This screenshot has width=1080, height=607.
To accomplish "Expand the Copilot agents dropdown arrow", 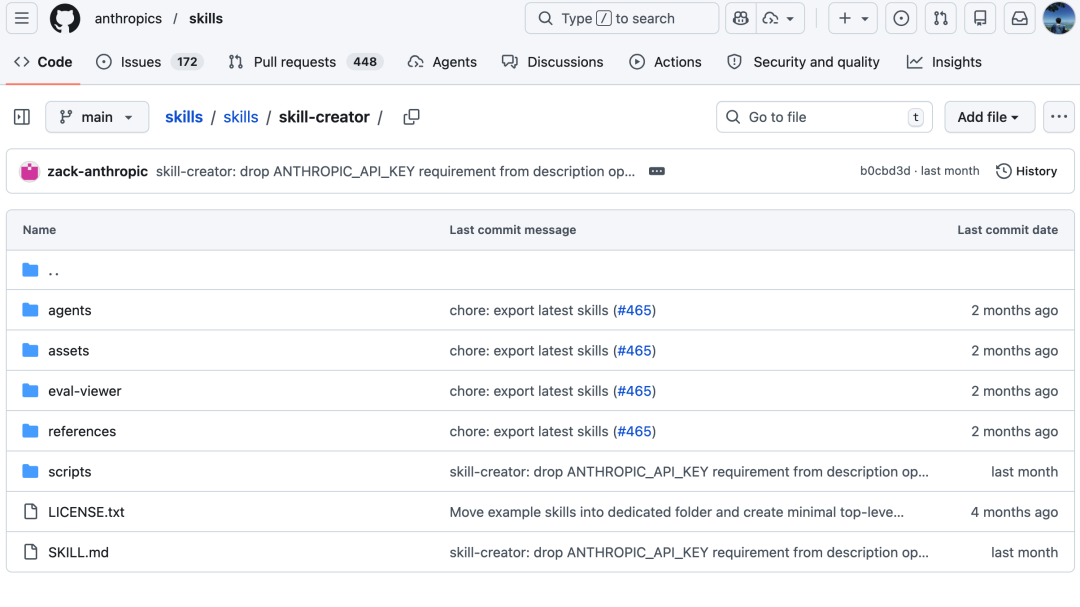I will click(780, 19).
